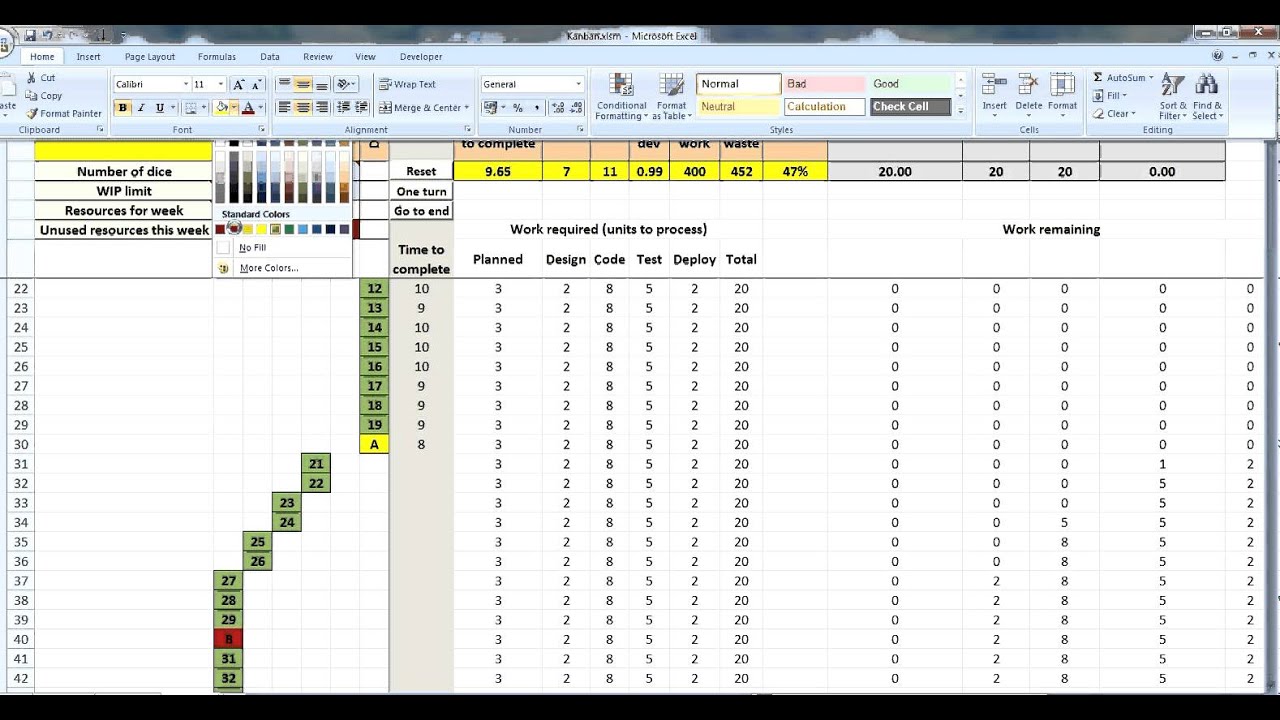Screen dimensions: 1280x720
Task: Switch to the Review tab
Action: pos(318,57)
